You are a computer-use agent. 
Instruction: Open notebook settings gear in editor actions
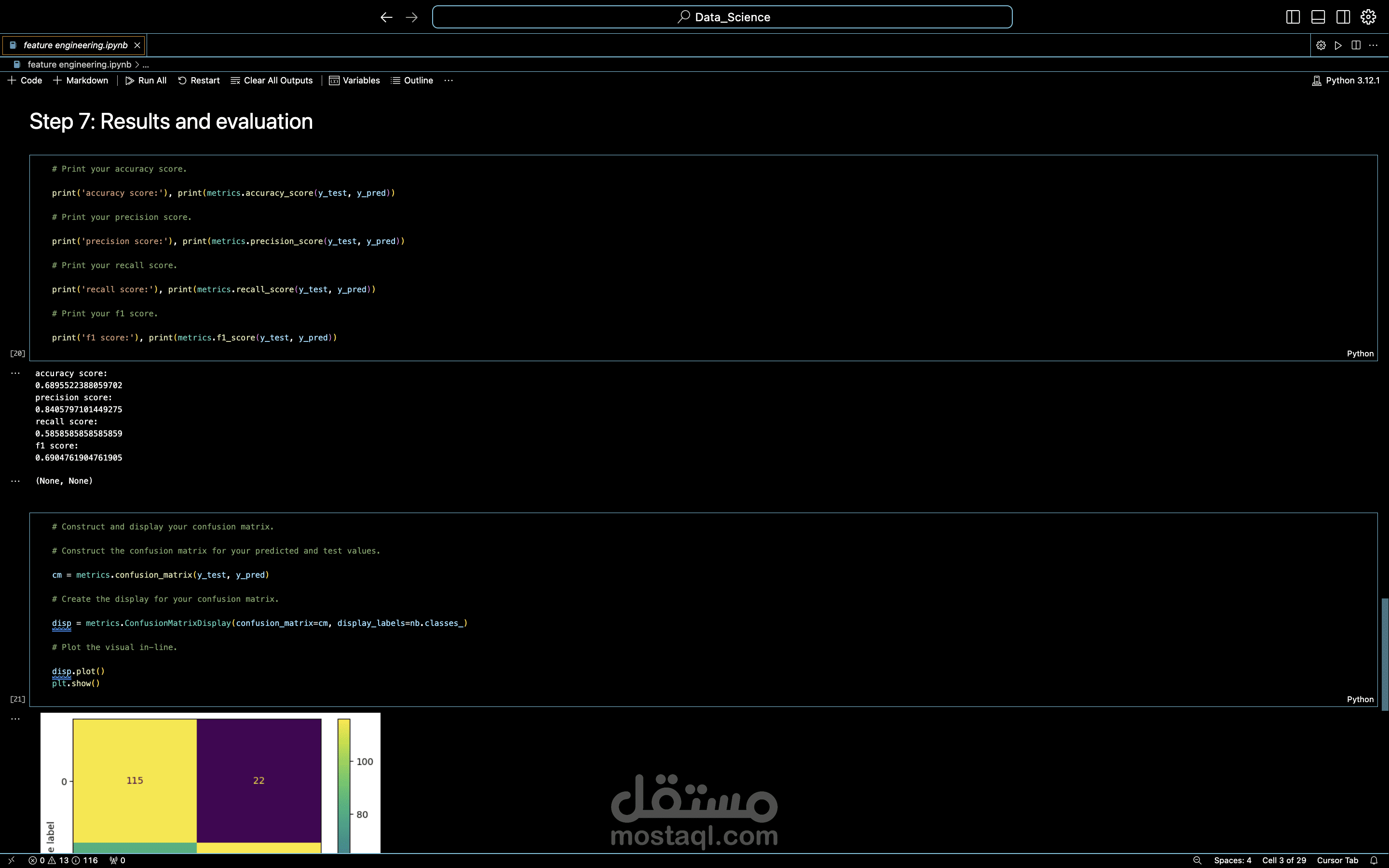pyautogui.click(x=1321, y=45)
